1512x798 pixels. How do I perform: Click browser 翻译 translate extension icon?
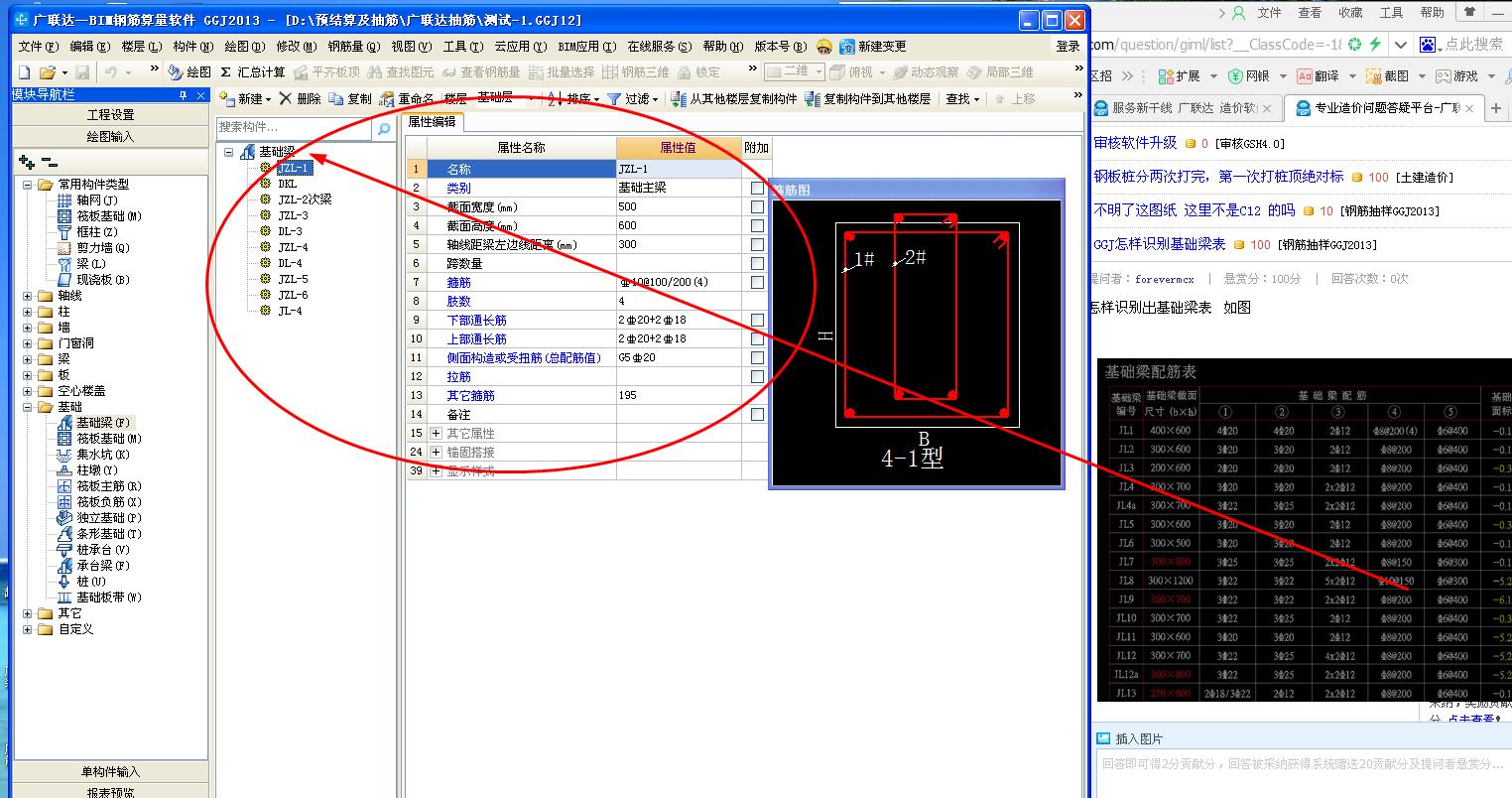coord(1305,76)
